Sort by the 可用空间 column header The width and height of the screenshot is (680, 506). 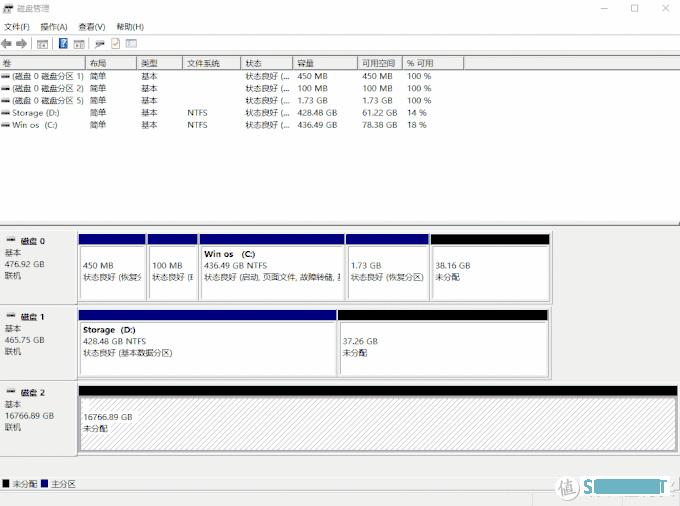coord(380,63)
